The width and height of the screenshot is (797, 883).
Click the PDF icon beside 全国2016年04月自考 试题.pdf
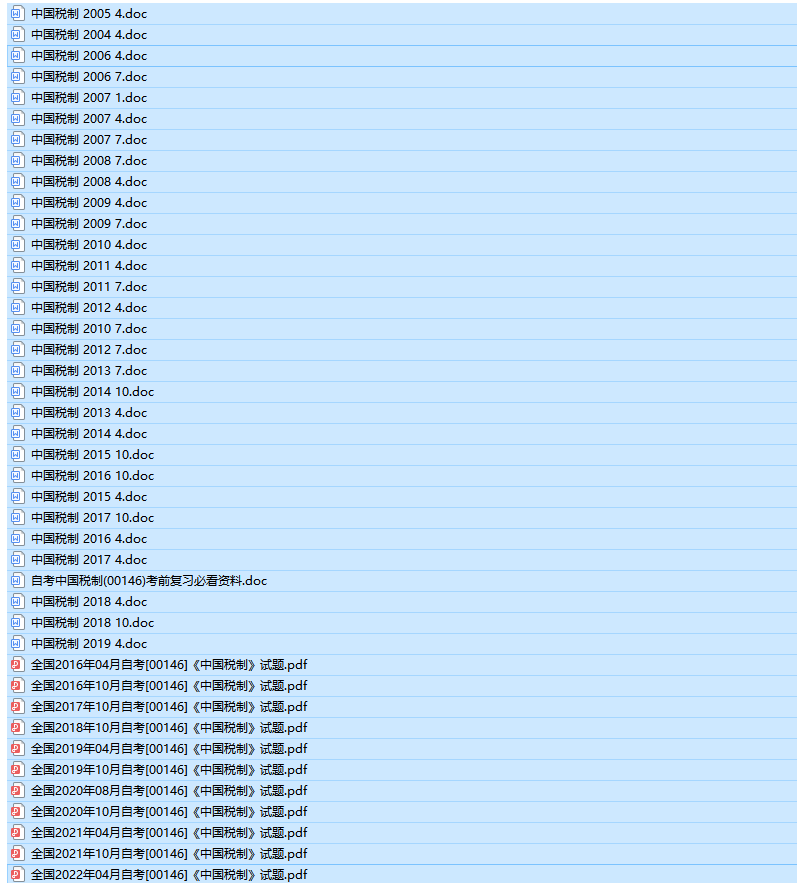(17, 665)
